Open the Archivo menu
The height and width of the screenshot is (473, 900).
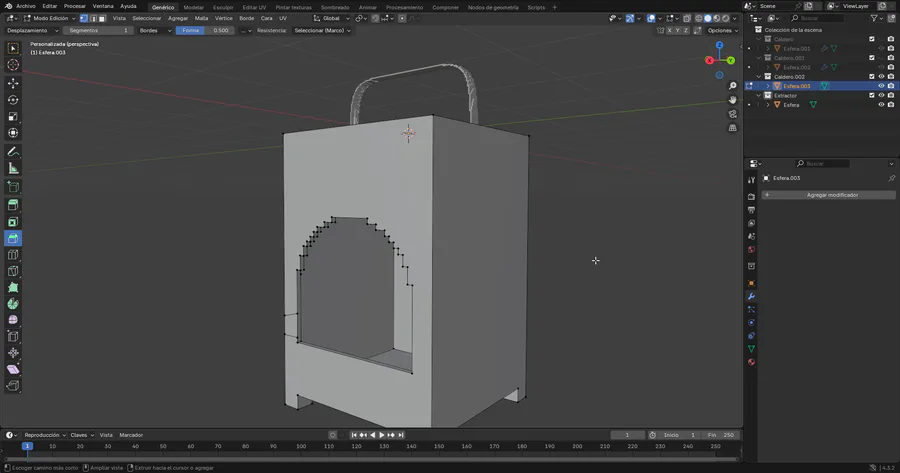(x=25, y=6)
